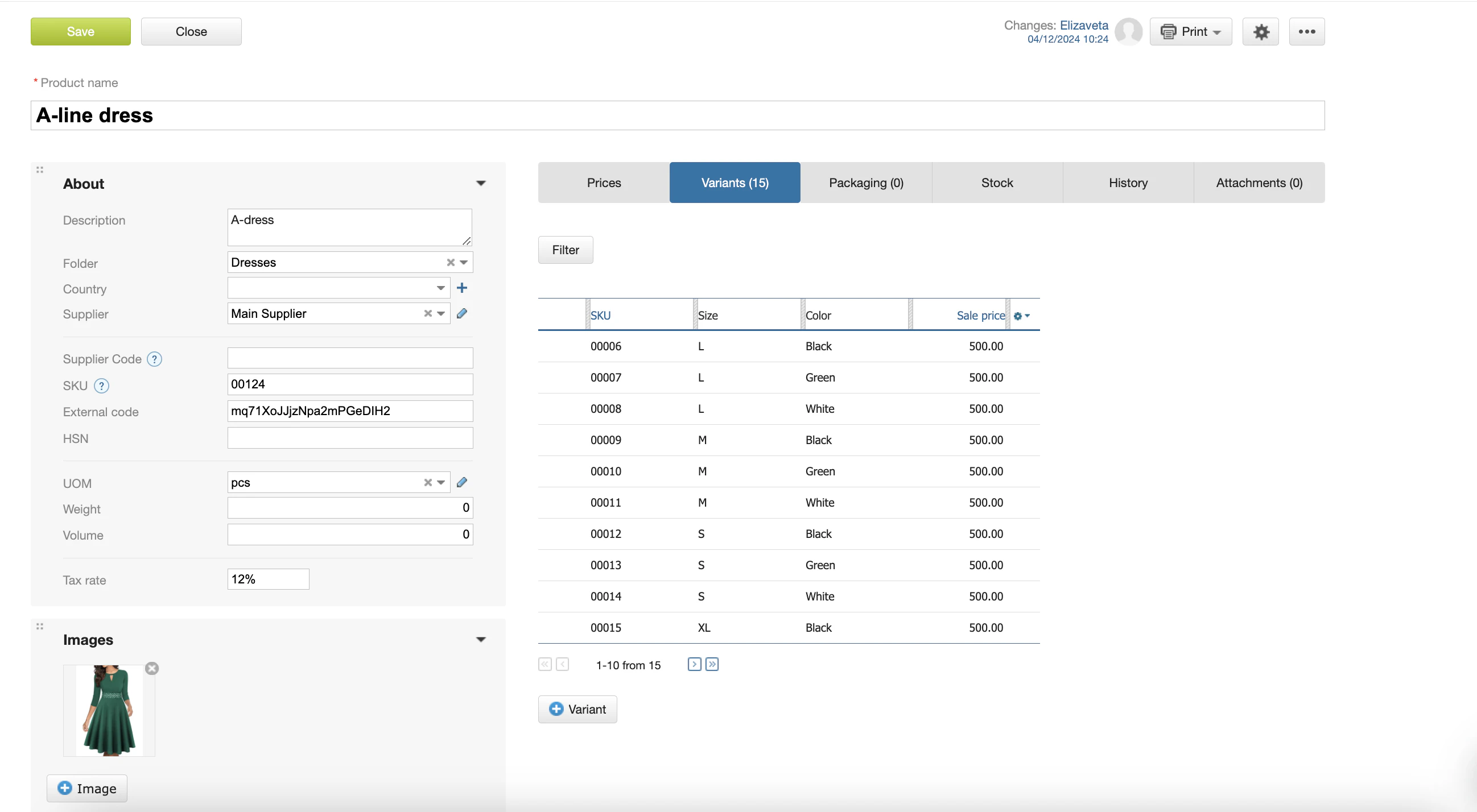Open the Print menu
The width and height of the screenshot is (1477, 812).
click(1190, 31)
